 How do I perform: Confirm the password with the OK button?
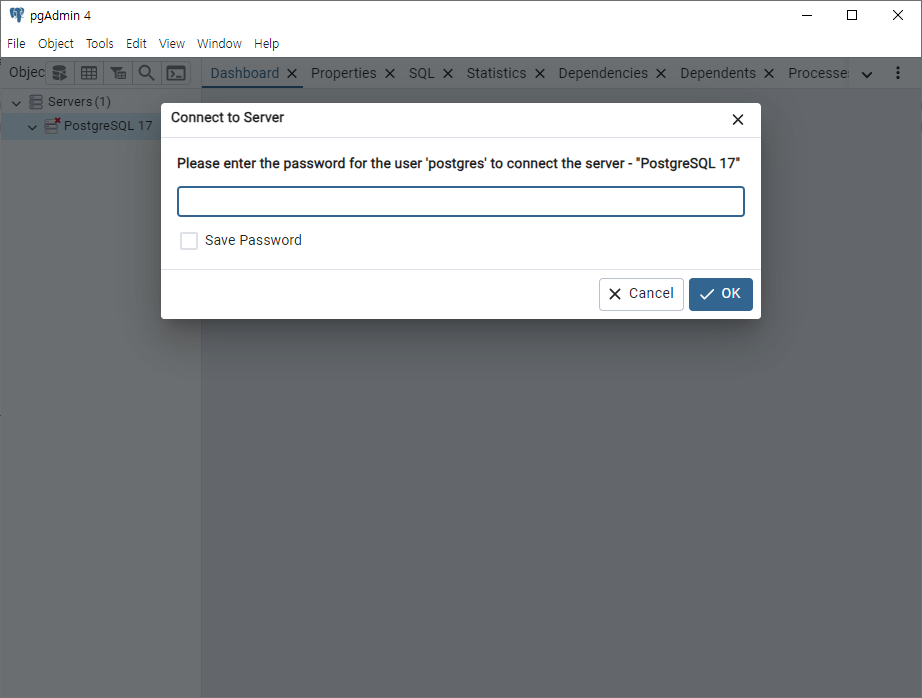point(720,294)
